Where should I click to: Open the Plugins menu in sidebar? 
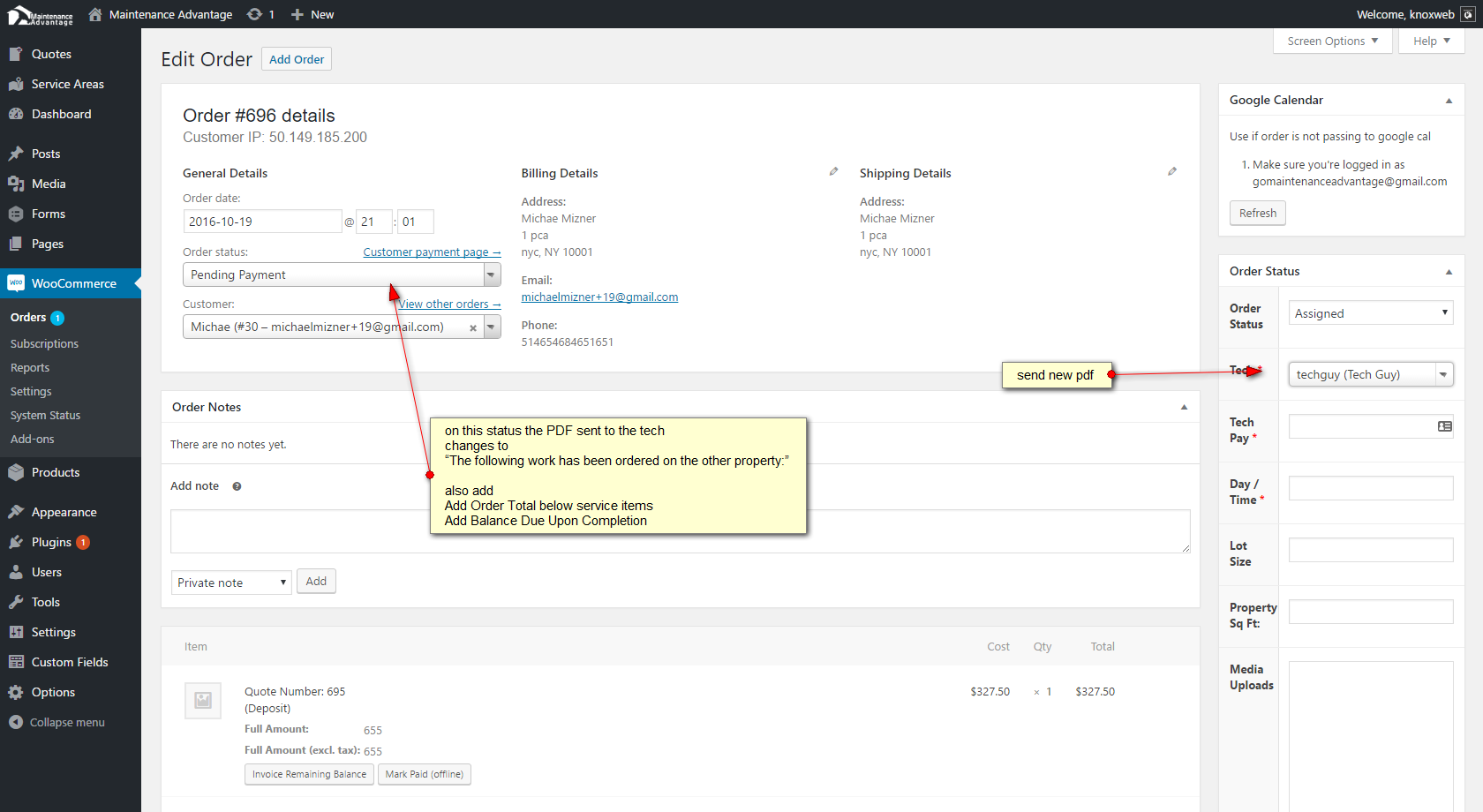(x=51, y=542)
